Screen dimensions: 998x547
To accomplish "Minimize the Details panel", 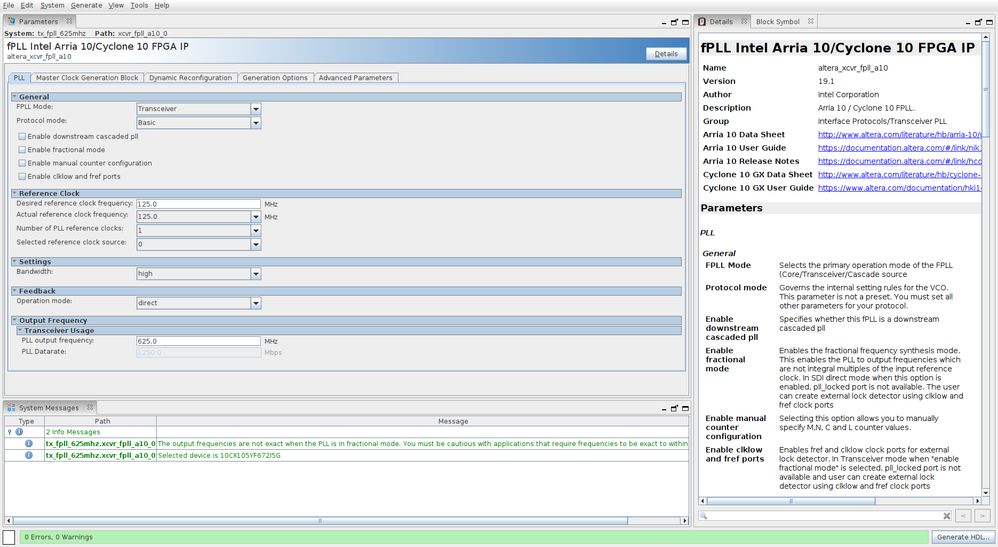I will [968, 23].
